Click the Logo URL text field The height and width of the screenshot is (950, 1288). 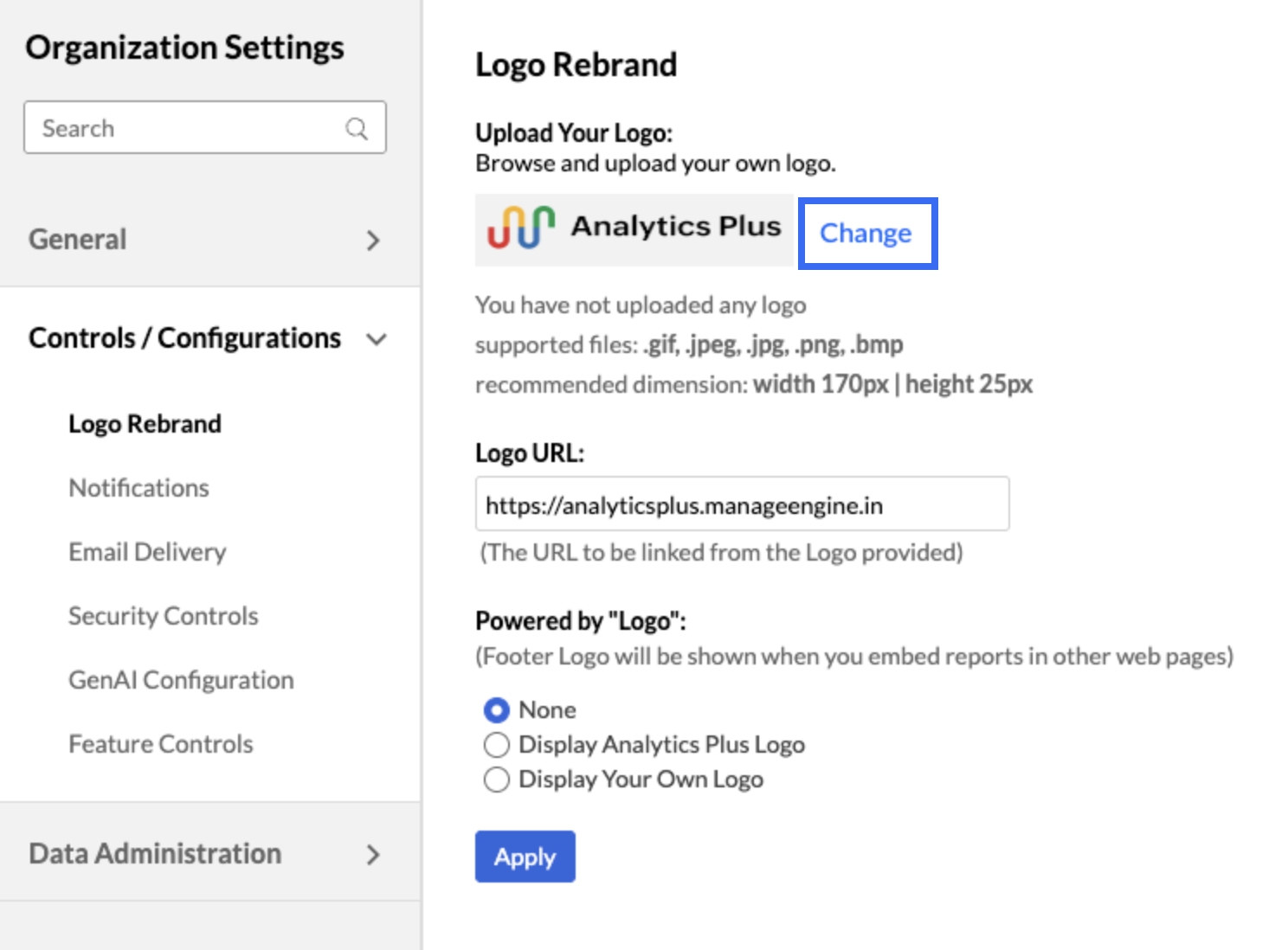(x=741, y=504)
